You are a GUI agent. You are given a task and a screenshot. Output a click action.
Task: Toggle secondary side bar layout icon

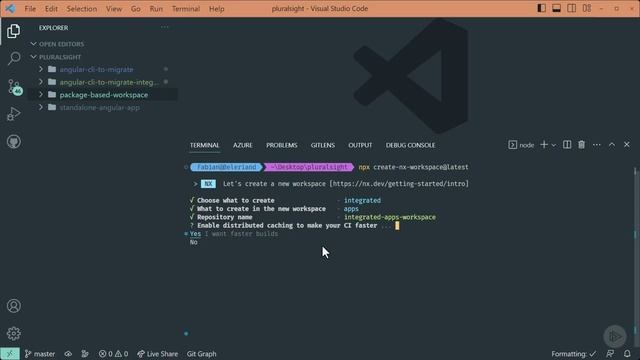[571, 8]
